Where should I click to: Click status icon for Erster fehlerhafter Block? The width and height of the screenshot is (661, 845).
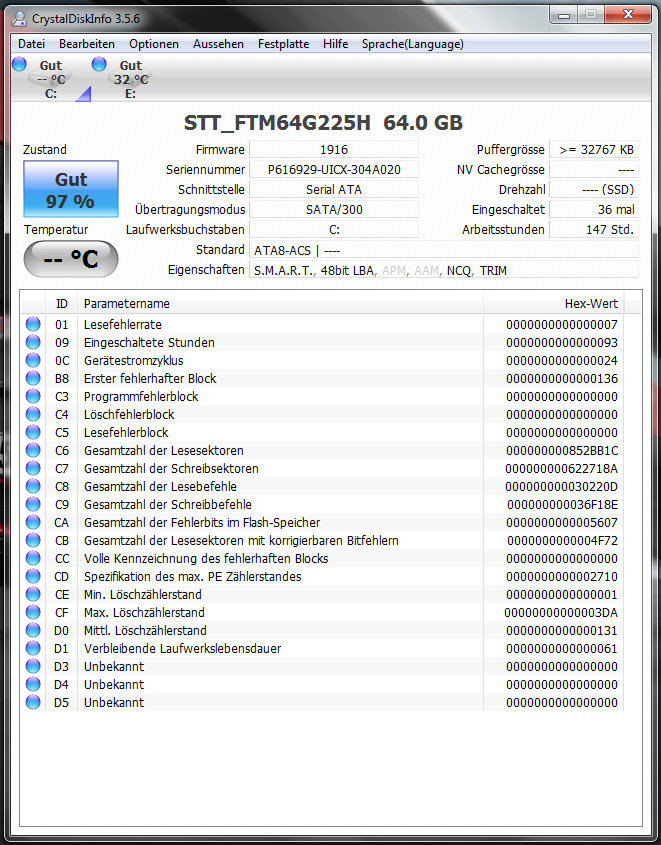33,378
